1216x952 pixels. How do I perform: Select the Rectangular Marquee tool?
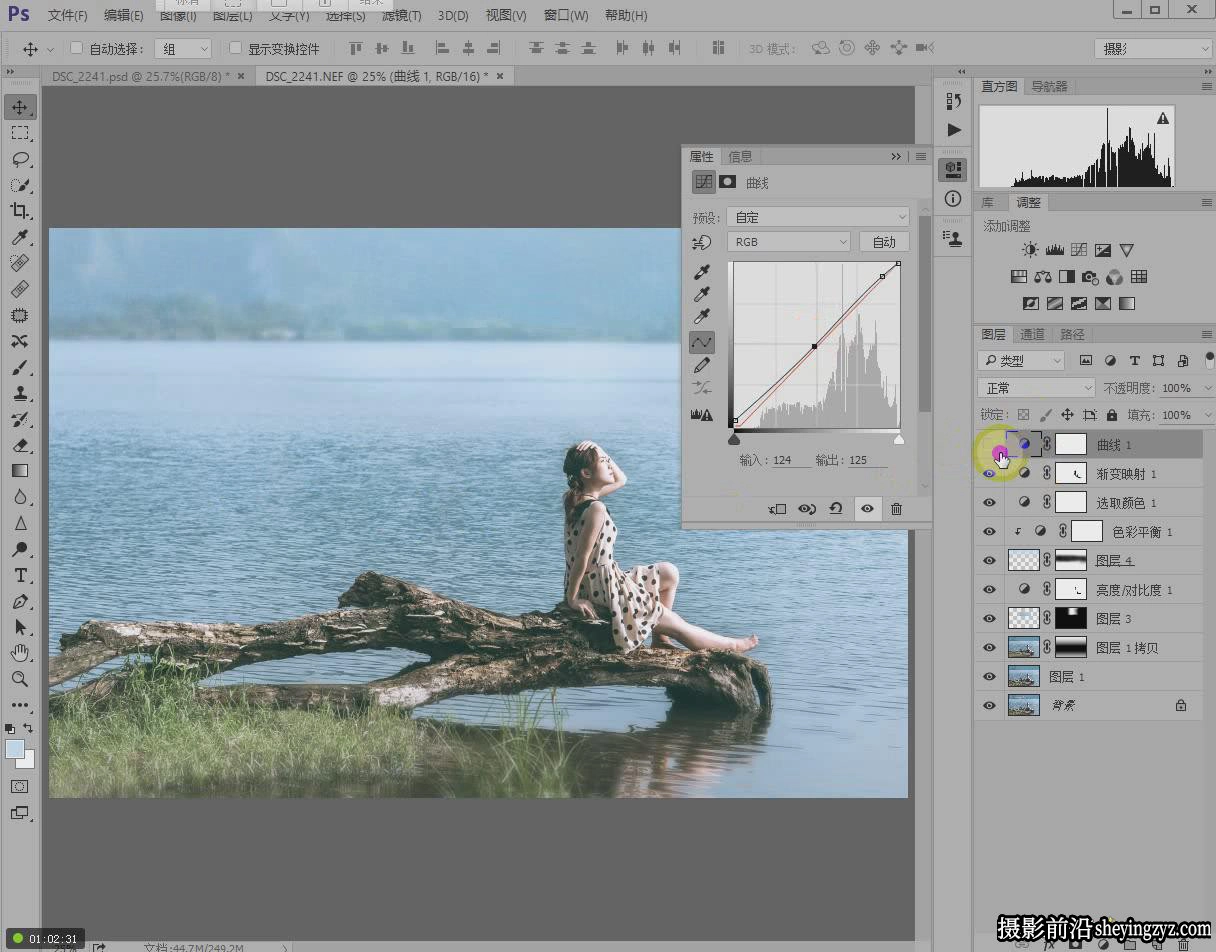20,133
